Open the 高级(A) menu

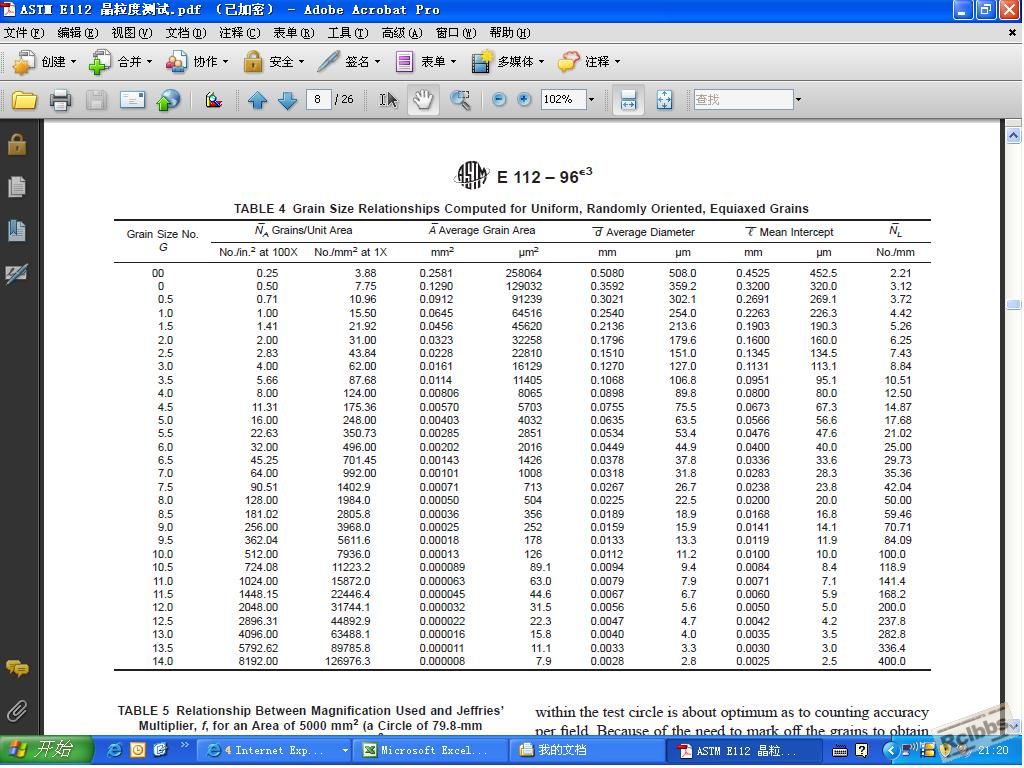point(402,33)
